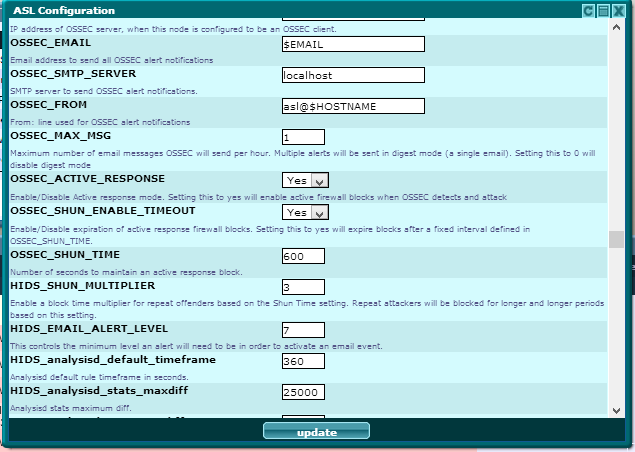Click 'IP address of OSSEC server' description
Screen dimensions: 635x452
tap(173, 29)
